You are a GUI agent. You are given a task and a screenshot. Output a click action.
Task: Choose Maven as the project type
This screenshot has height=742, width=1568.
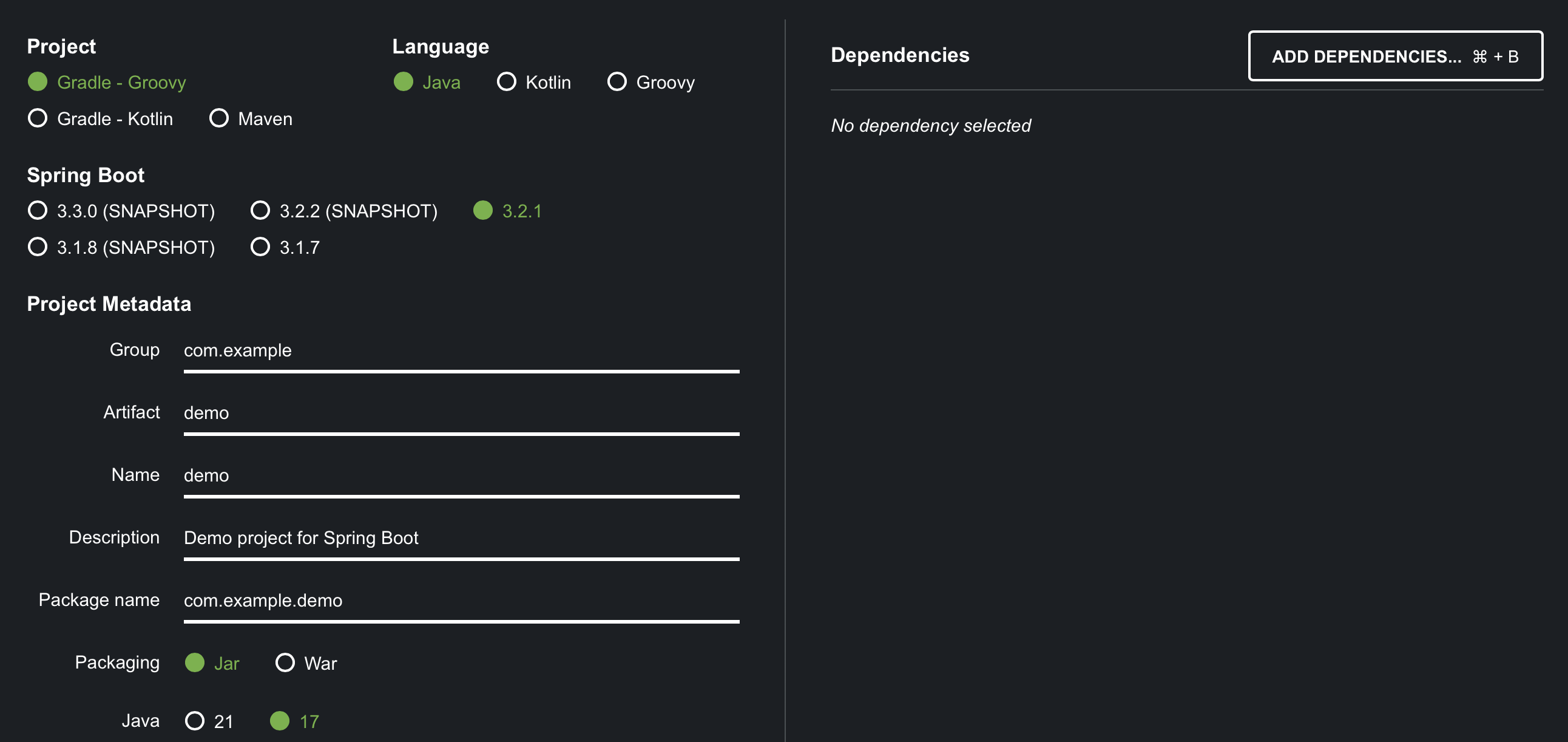pos(251,119)
